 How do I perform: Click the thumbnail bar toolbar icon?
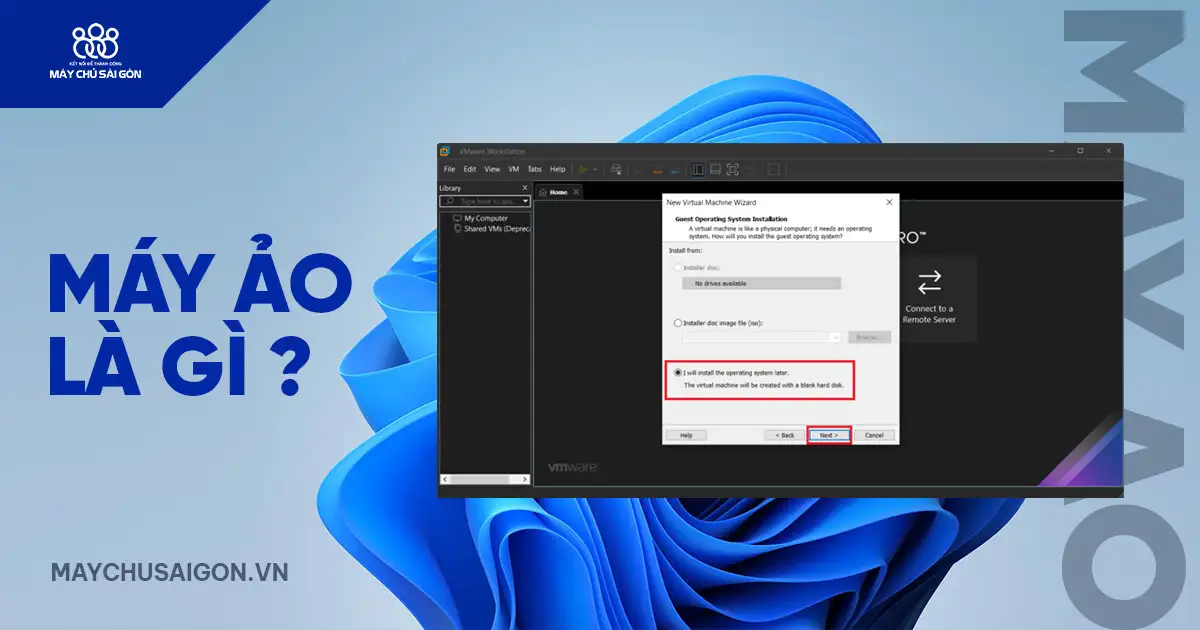[715, 169]
